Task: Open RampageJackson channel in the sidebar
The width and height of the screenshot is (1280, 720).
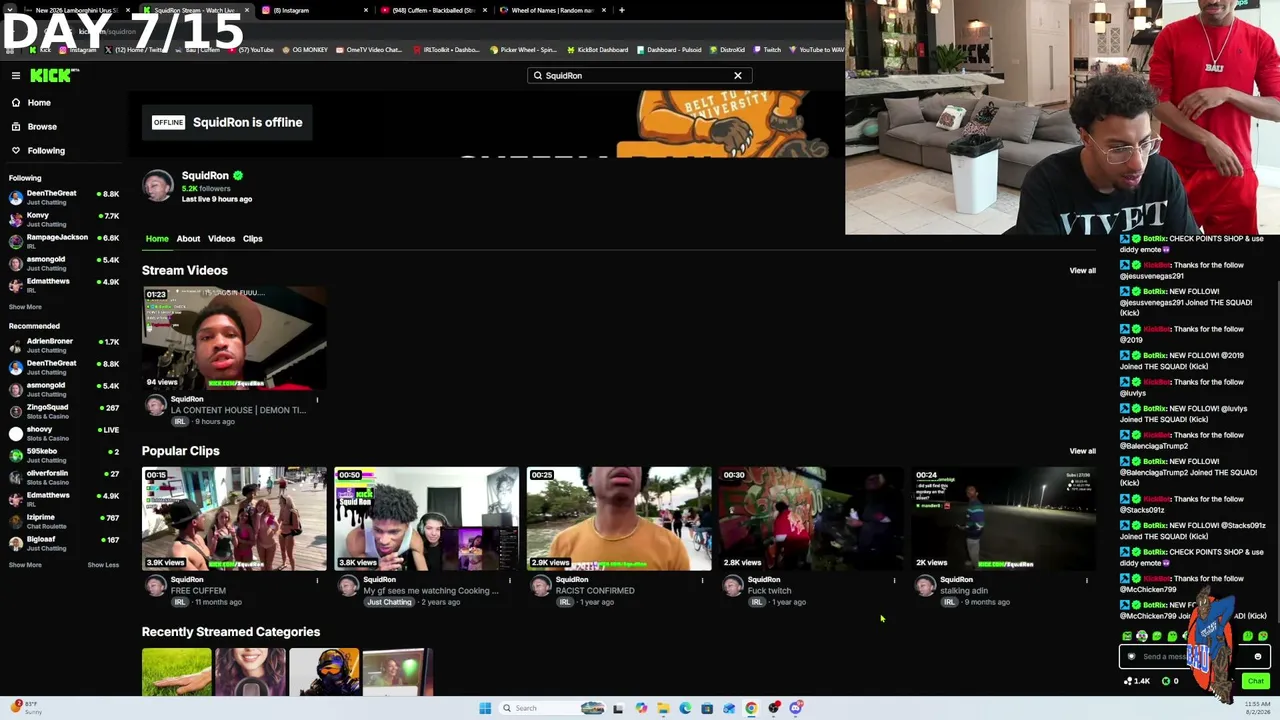Action: [64, 241]
